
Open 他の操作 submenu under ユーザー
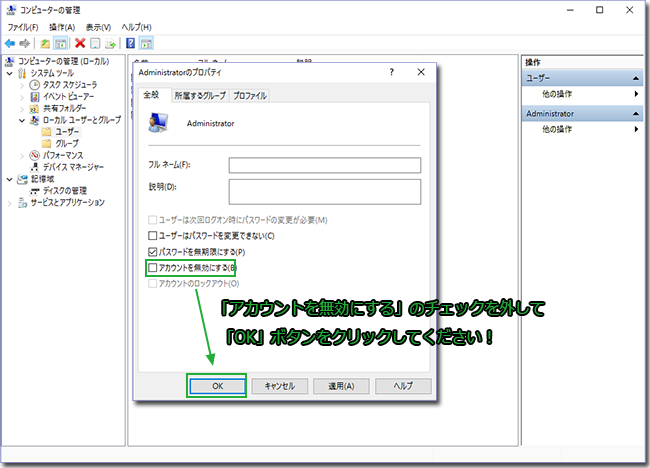coord(582,94)
